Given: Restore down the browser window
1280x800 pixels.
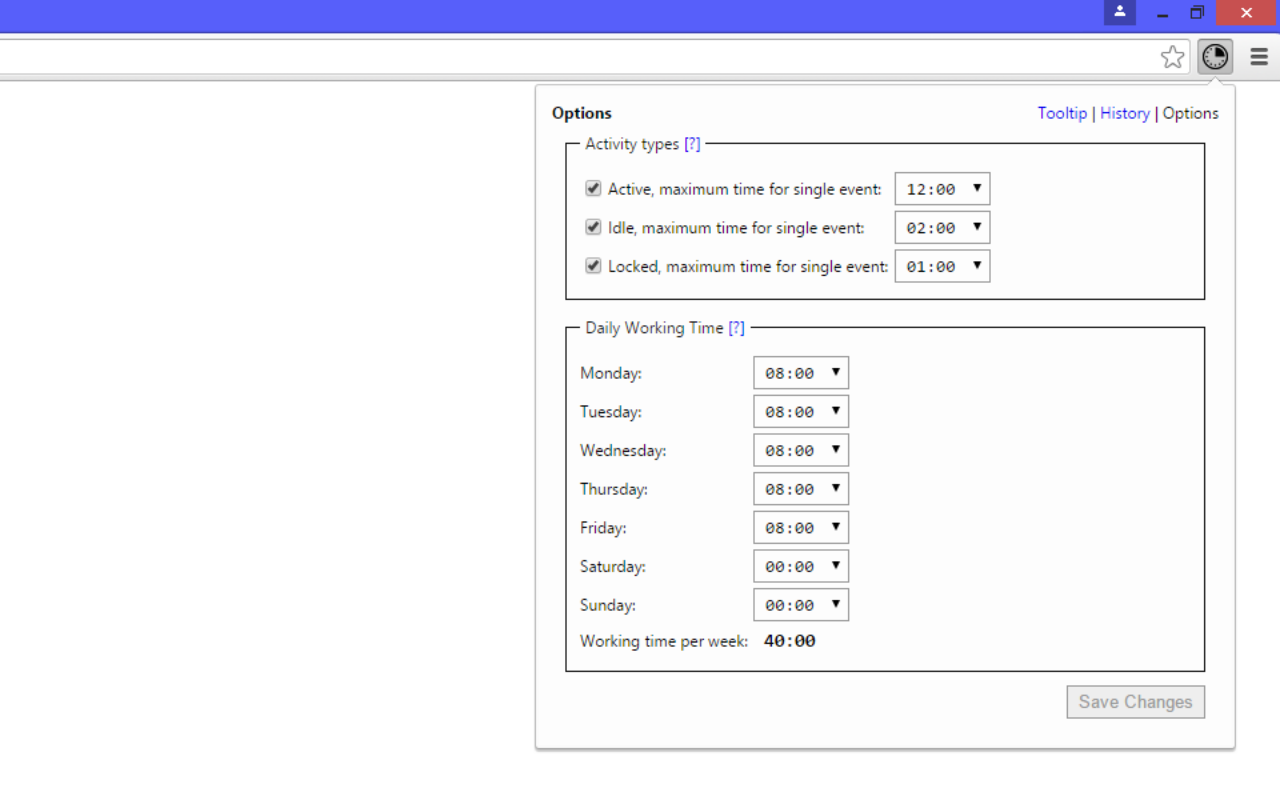Looking at the screenshot, I should pyautogui.click(x=1197, y=12).
